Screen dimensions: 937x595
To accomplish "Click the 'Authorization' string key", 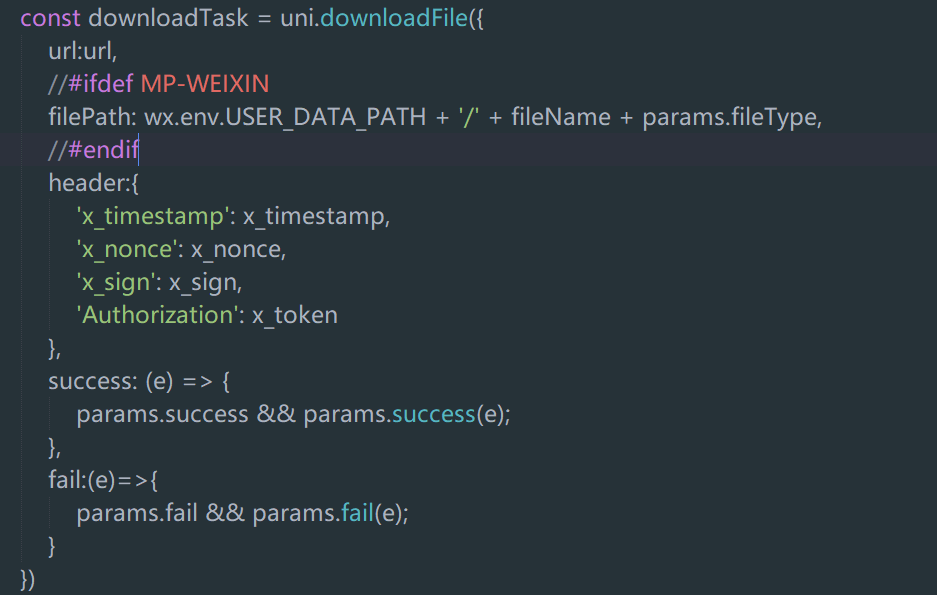I will 155,315.
